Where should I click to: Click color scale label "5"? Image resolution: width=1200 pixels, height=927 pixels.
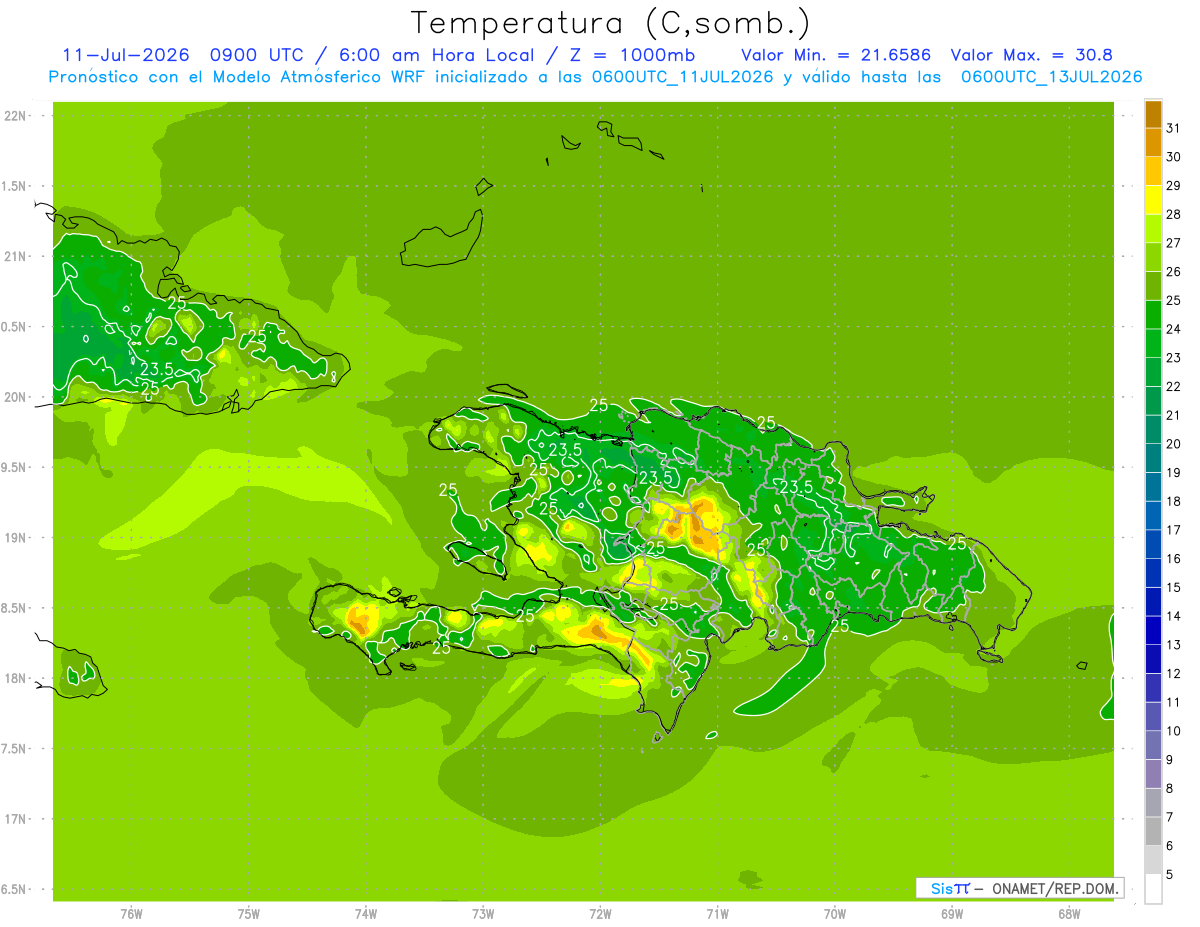click(1170, 875)
